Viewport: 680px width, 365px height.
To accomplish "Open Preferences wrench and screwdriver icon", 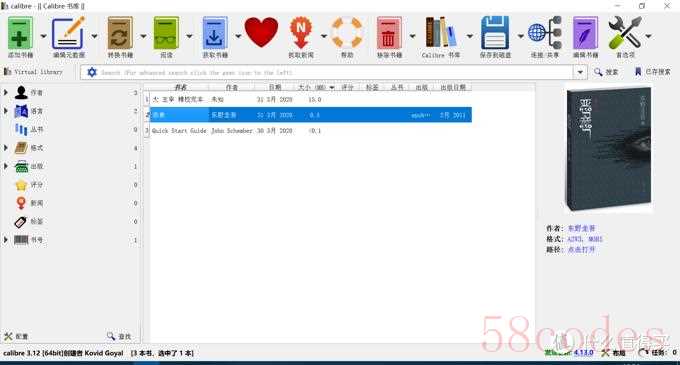I will click(624, 33).
